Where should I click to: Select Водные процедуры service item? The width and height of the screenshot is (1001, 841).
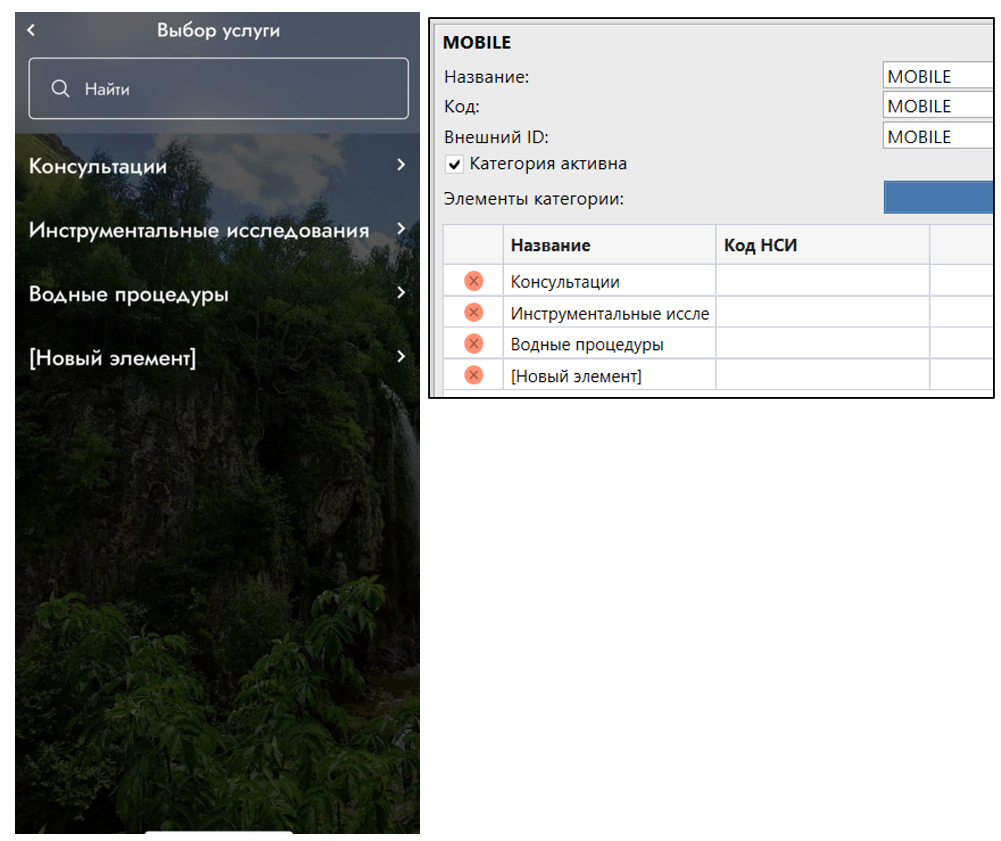[x=129, y=295]
